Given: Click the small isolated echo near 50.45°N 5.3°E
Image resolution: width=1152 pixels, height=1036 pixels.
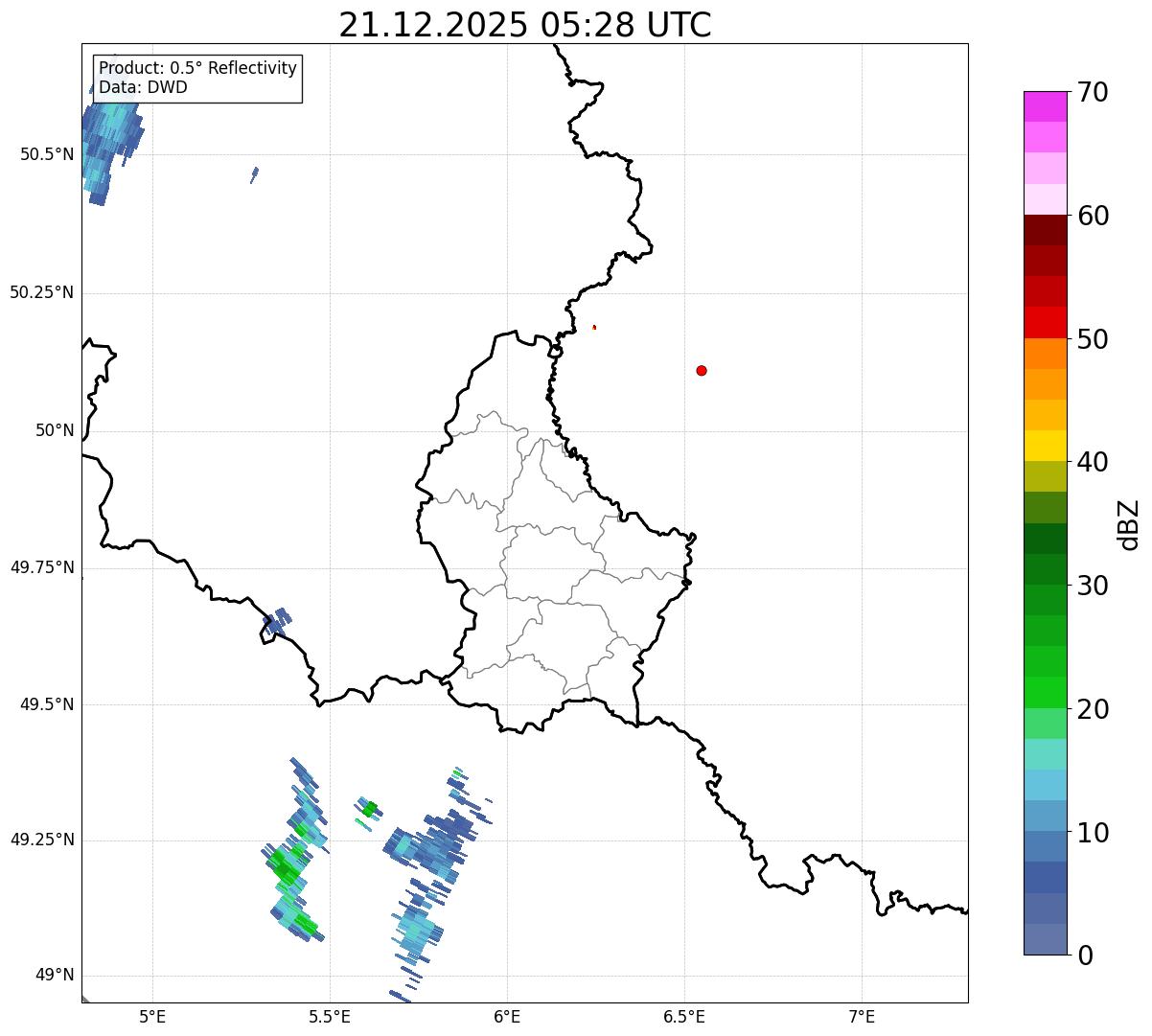Looking at the screenshot, I should tap(255, 174).
